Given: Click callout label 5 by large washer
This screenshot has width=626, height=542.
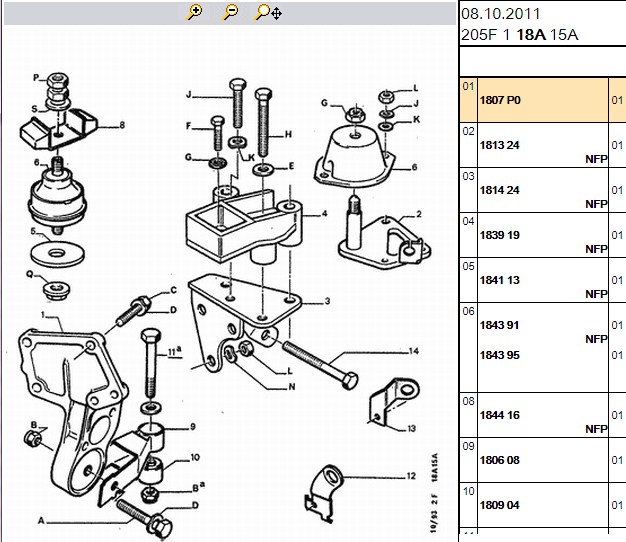Looking at the screenshot, I should click(34, 231).
